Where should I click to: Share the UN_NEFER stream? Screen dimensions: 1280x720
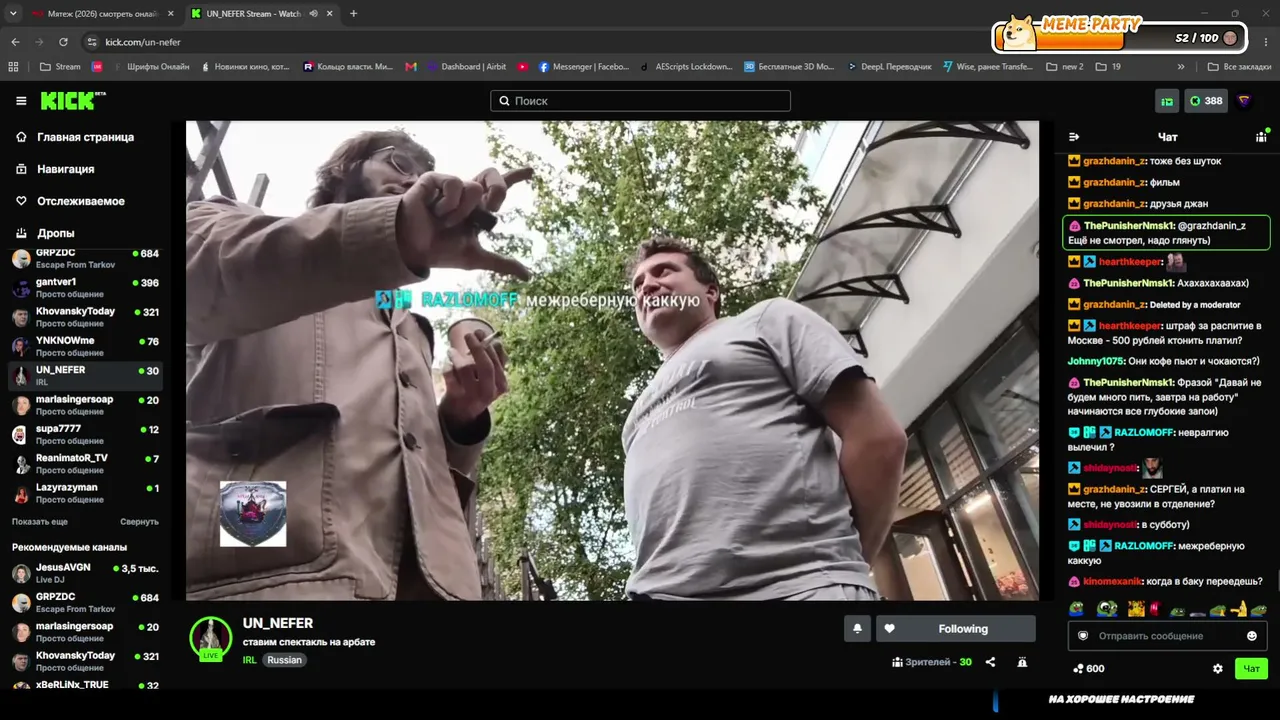990,662
